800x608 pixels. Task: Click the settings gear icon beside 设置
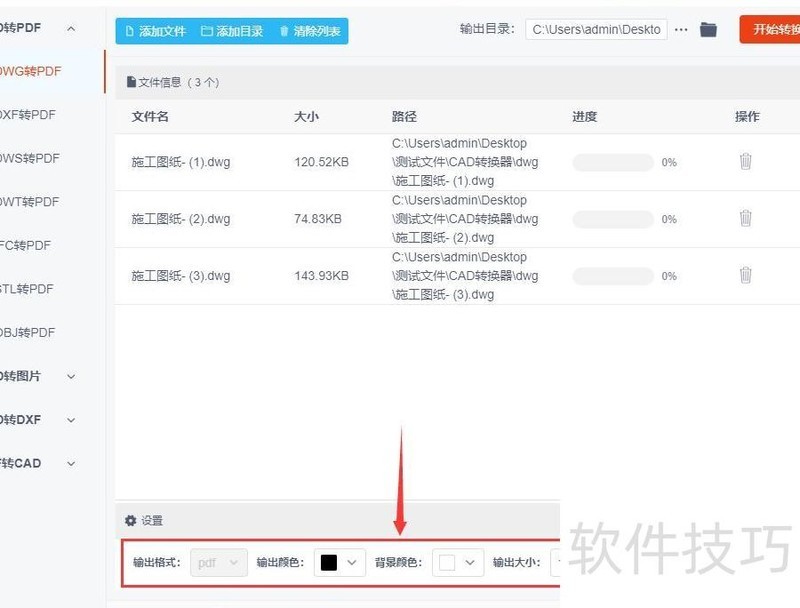tap(130, 520)
